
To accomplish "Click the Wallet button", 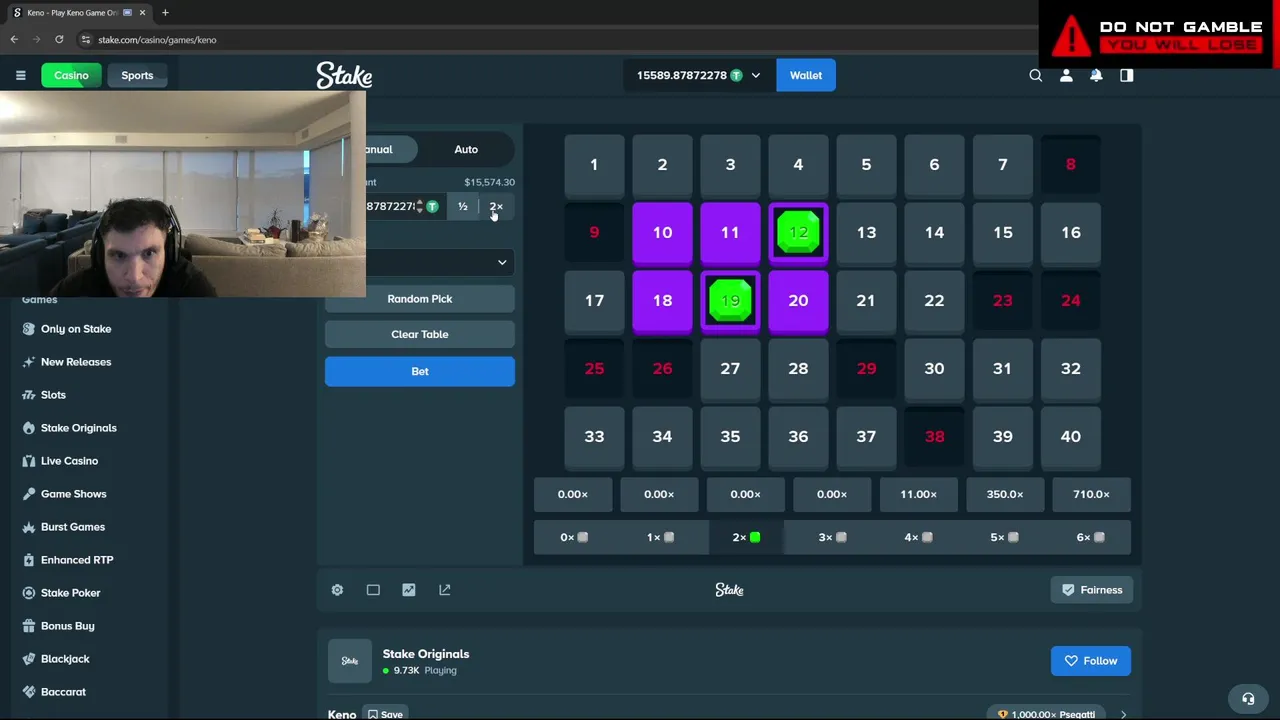I will [x=806, y=75].
